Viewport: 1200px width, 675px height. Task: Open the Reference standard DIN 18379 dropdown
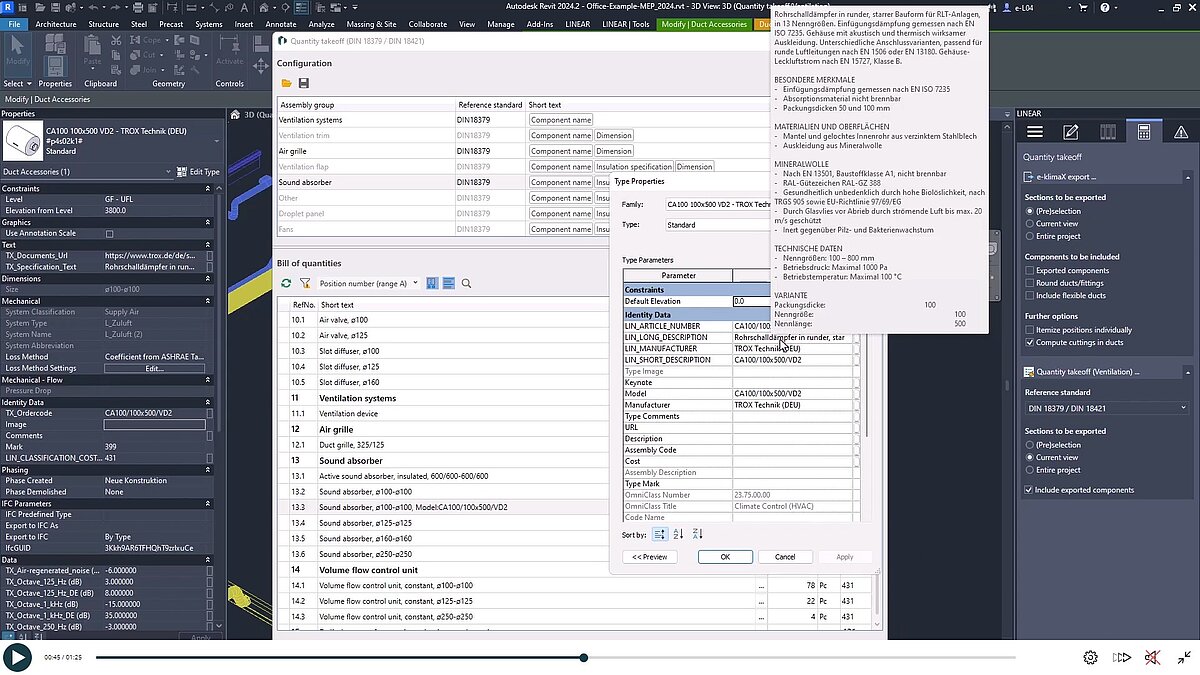pyautogui.click(x=1106, y=408)
